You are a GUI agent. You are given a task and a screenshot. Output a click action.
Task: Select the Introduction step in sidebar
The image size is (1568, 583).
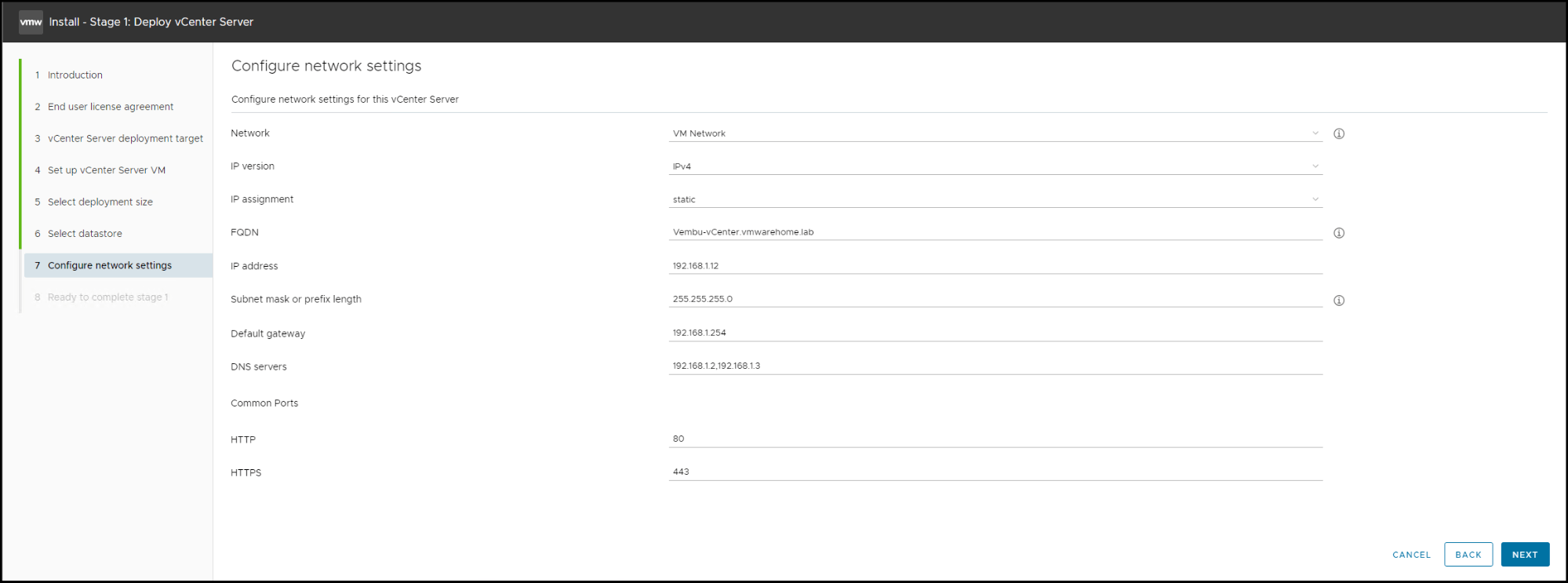coord(75,75)
